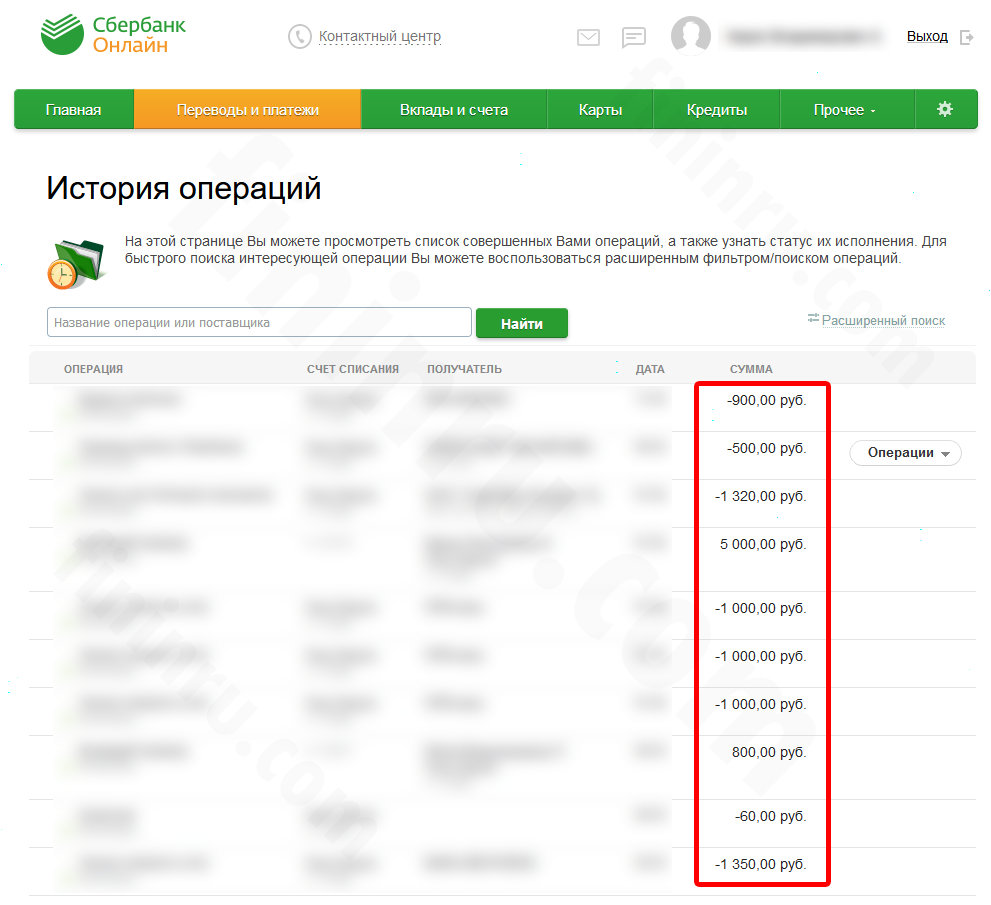
Task: Click the filter icon beside Расширенный поиск
Action: click(x=814, y=319)
